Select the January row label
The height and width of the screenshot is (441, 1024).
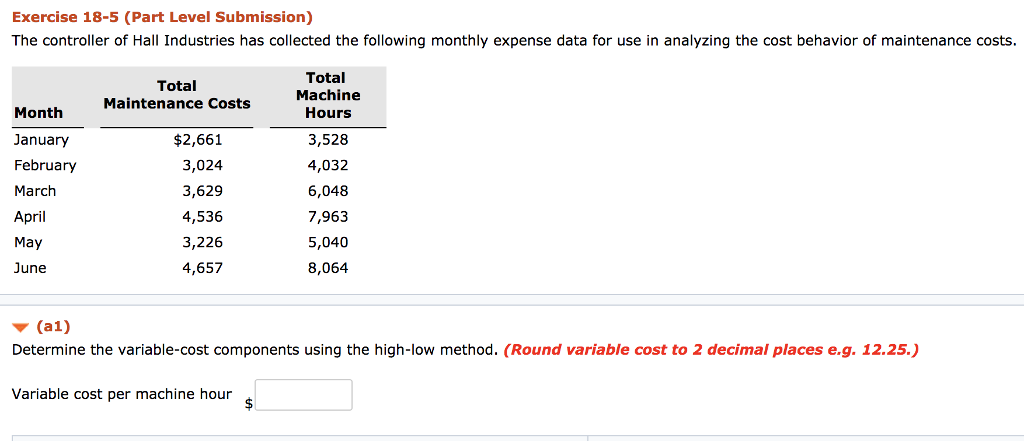point(41,140)
